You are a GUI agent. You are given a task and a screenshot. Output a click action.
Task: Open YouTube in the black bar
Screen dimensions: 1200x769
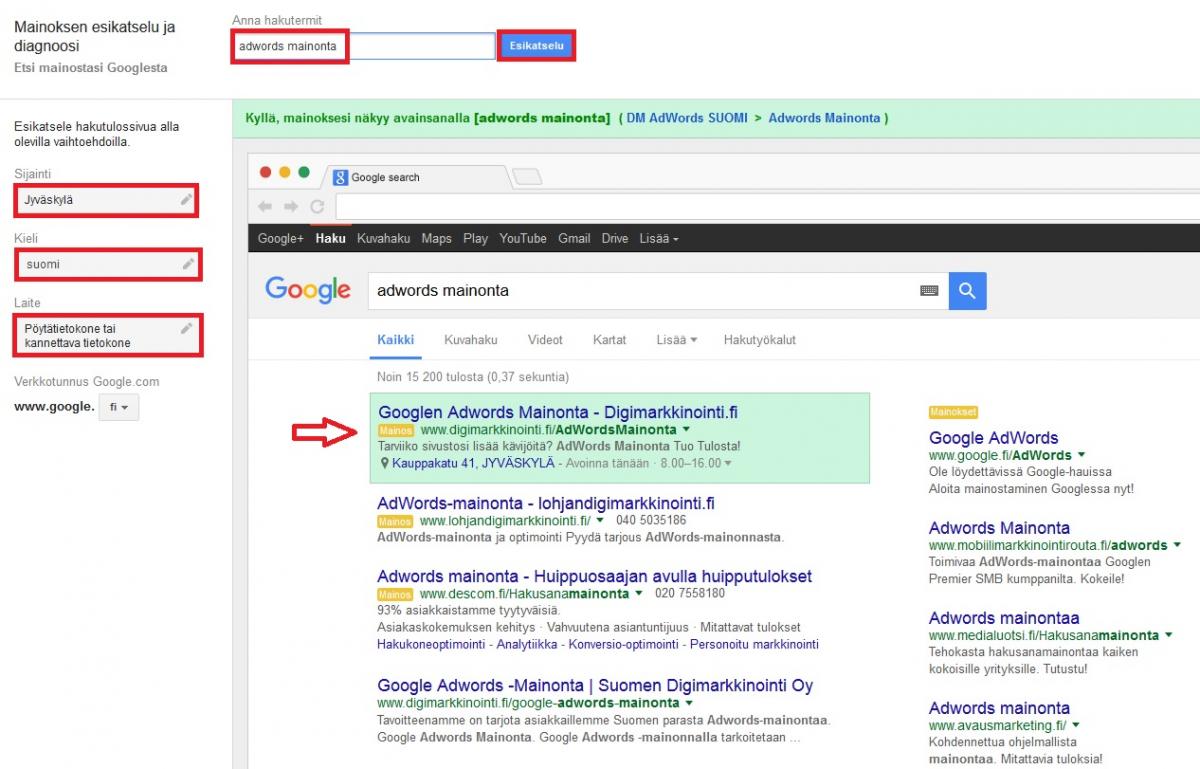coord(523,239)
